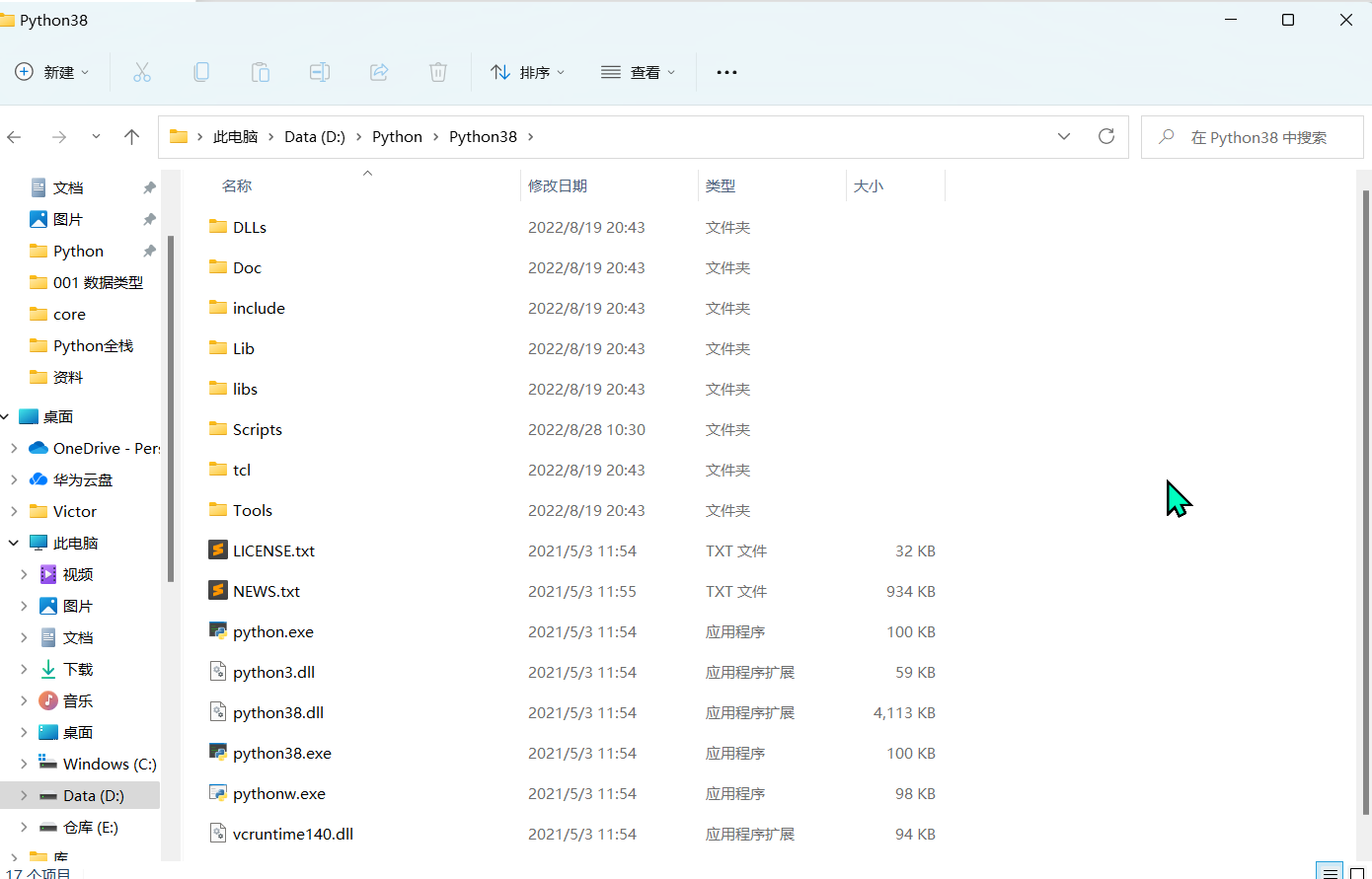Click Data (D:) in the breadcrumb
This screenshot has height=879, width=1372.
tap(315, 137)
